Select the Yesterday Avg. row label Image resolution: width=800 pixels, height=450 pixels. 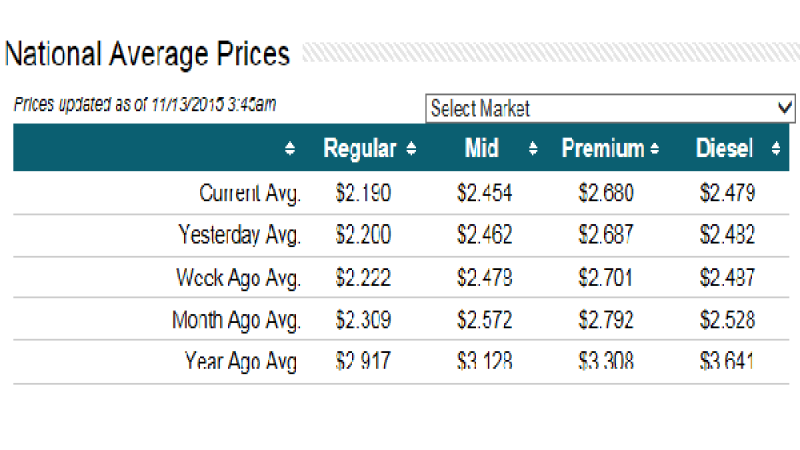pos(239,235)
